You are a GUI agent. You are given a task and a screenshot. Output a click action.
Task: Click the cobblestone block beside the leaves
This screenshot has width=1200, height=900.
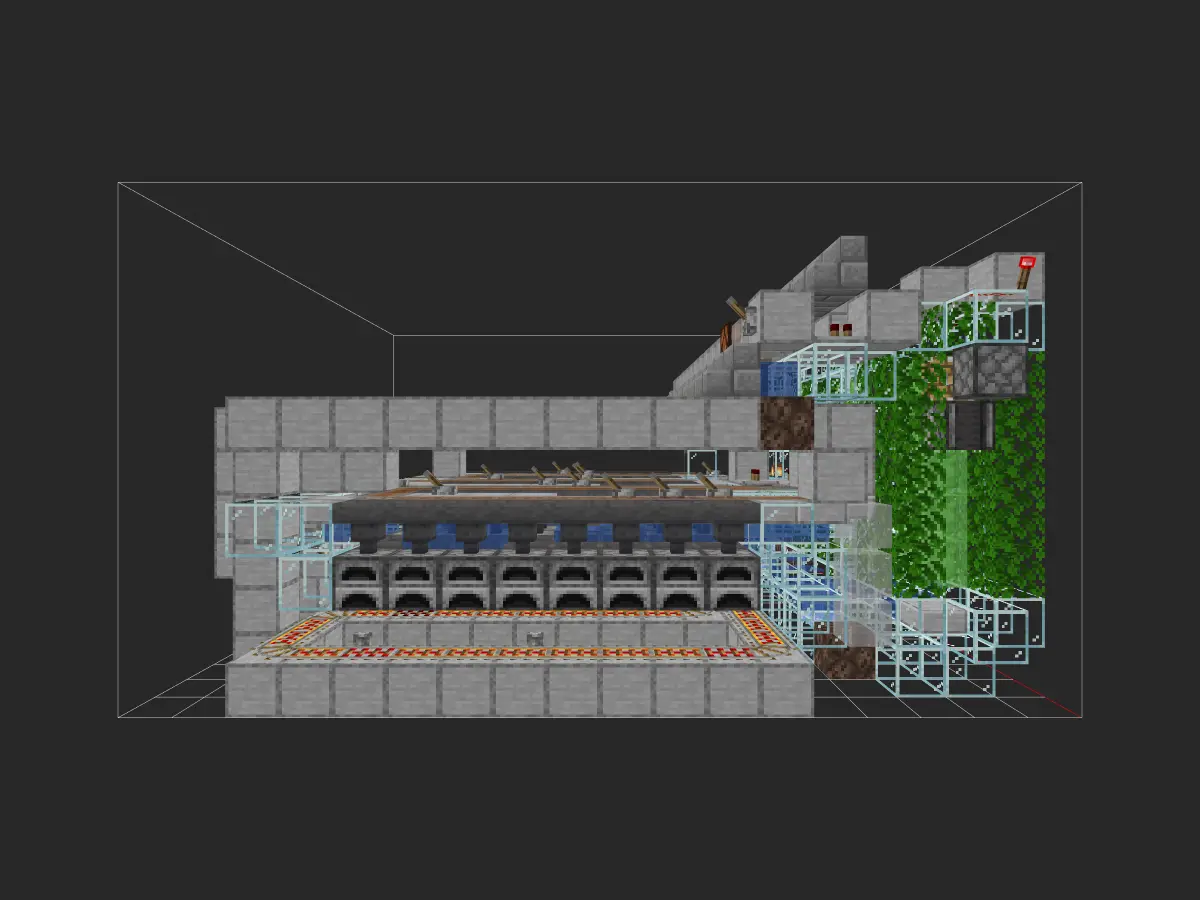pos(988,372)
